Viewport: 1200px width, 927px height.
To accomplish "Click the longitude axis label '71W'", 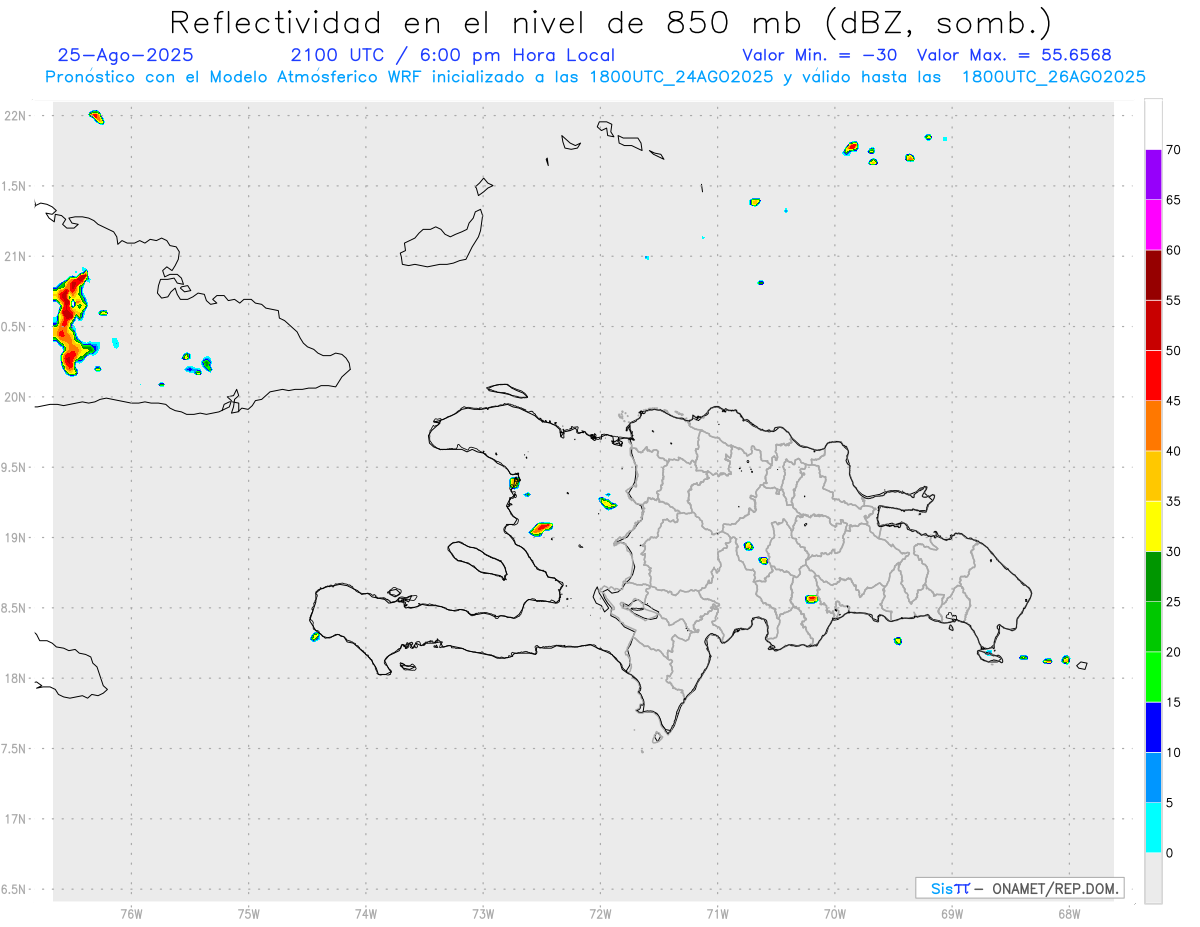I will click(x=717, y=913).
